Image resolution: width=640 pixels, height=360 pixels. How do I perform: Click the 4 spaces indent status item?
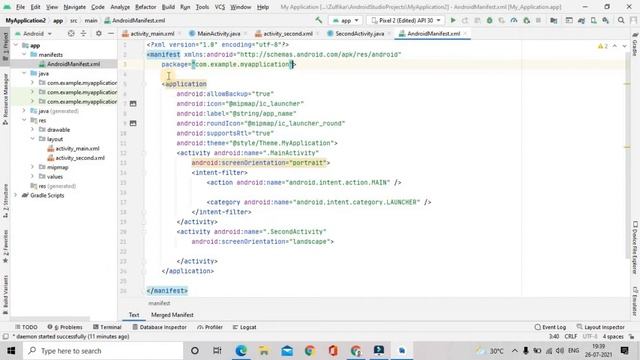coord(613,337)
